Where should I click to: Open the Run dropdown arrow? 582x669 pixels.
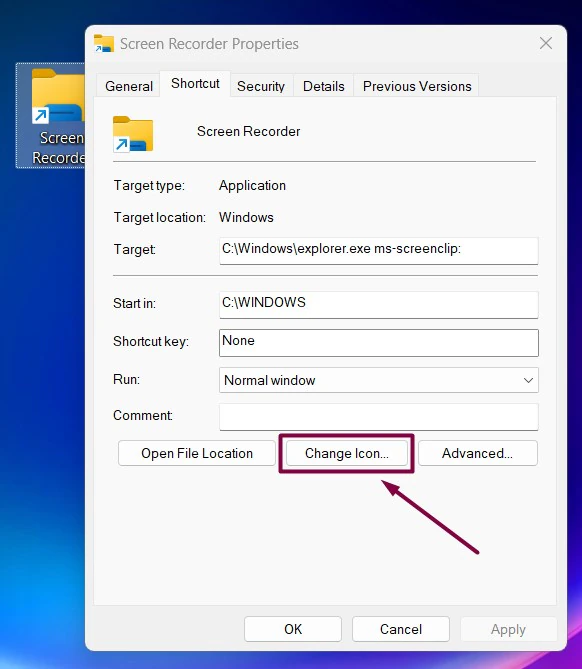528,380
